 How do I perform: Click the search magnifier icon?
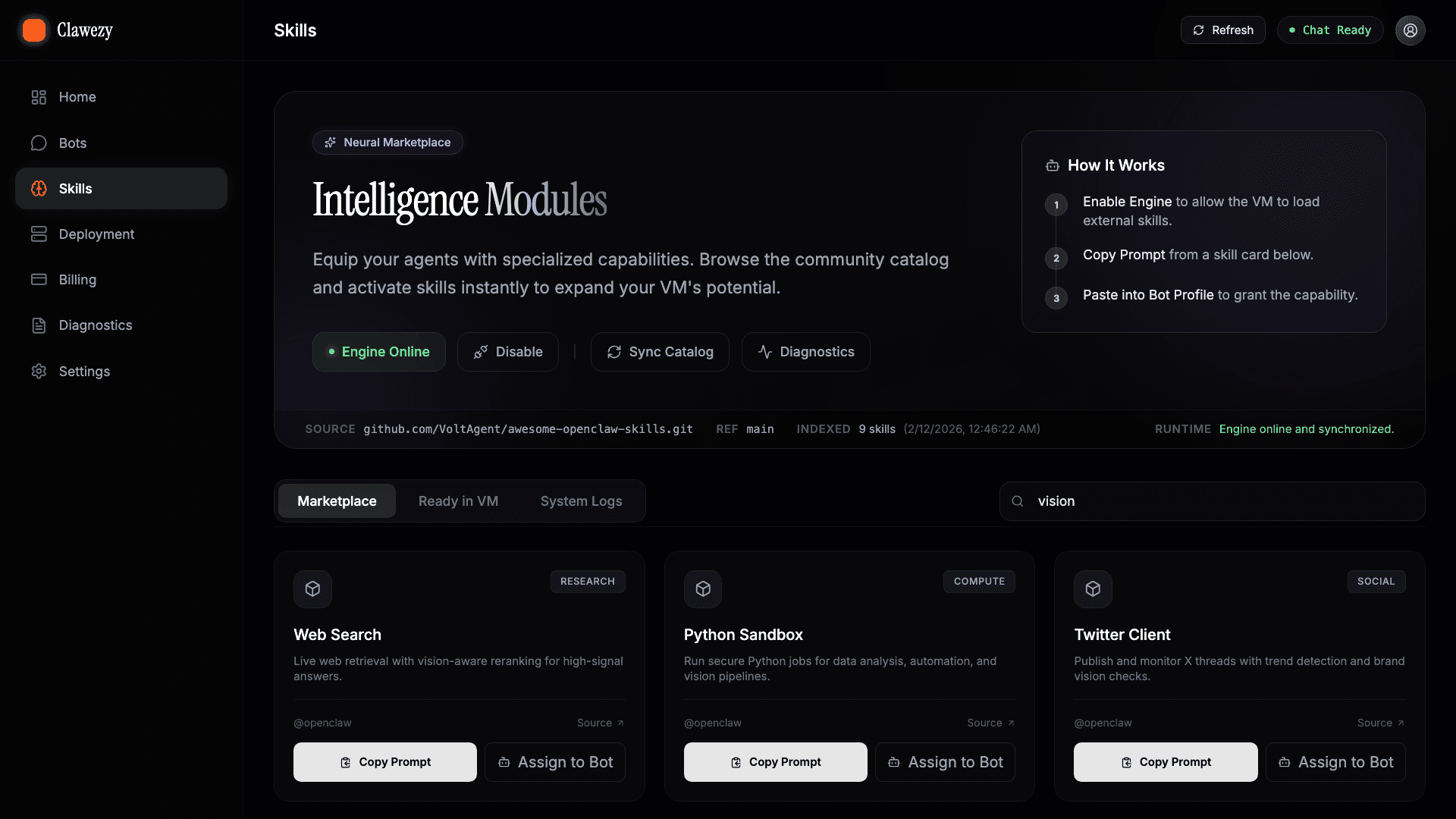point(1018,501)
